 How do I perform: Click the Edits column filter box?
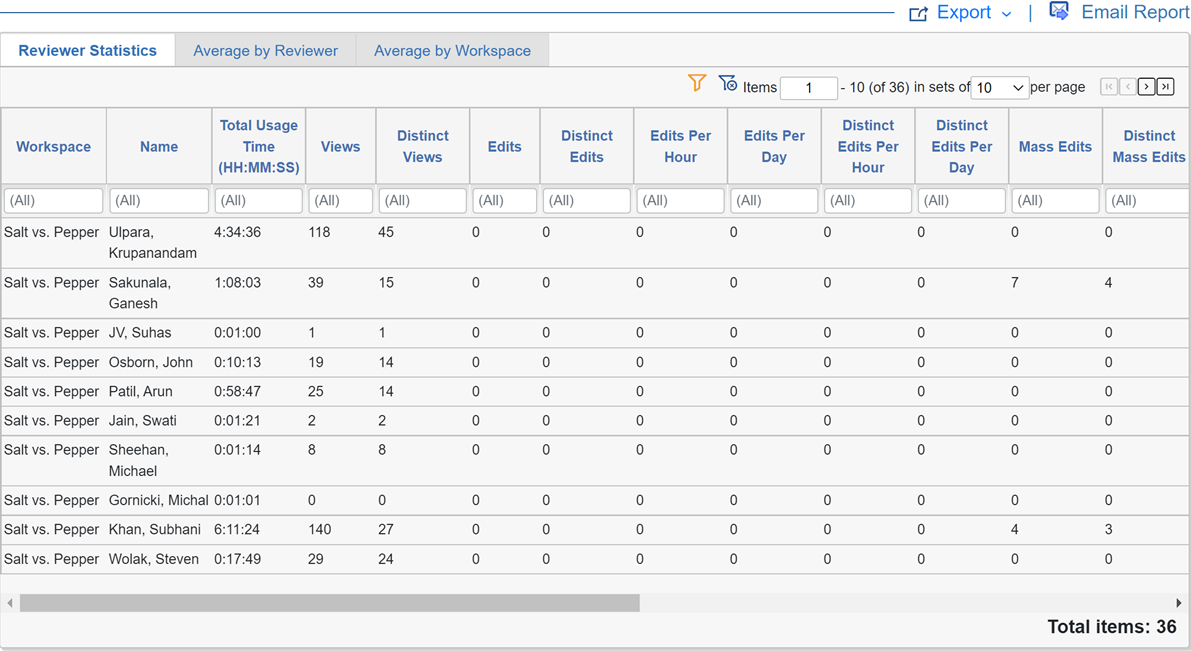(x=504, y=201)
